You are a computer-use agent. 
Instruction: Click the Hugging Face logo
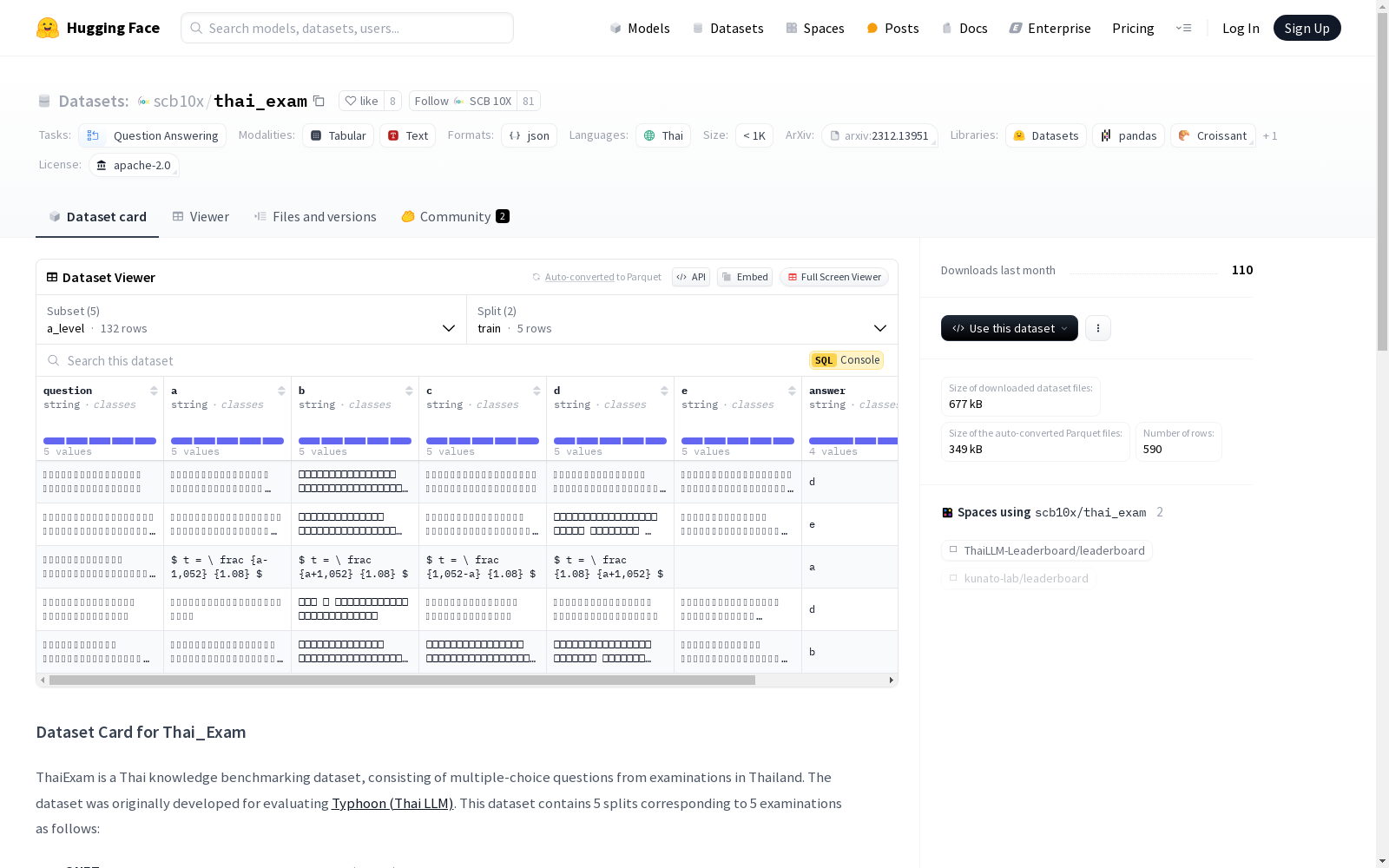coord(98,28)
